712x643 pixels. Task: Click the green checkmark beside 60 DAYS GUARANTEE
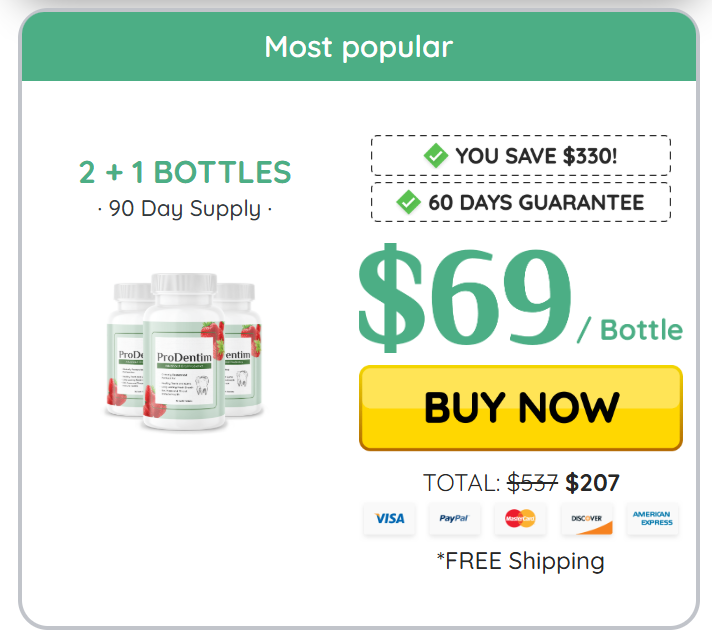click(408, 202)
